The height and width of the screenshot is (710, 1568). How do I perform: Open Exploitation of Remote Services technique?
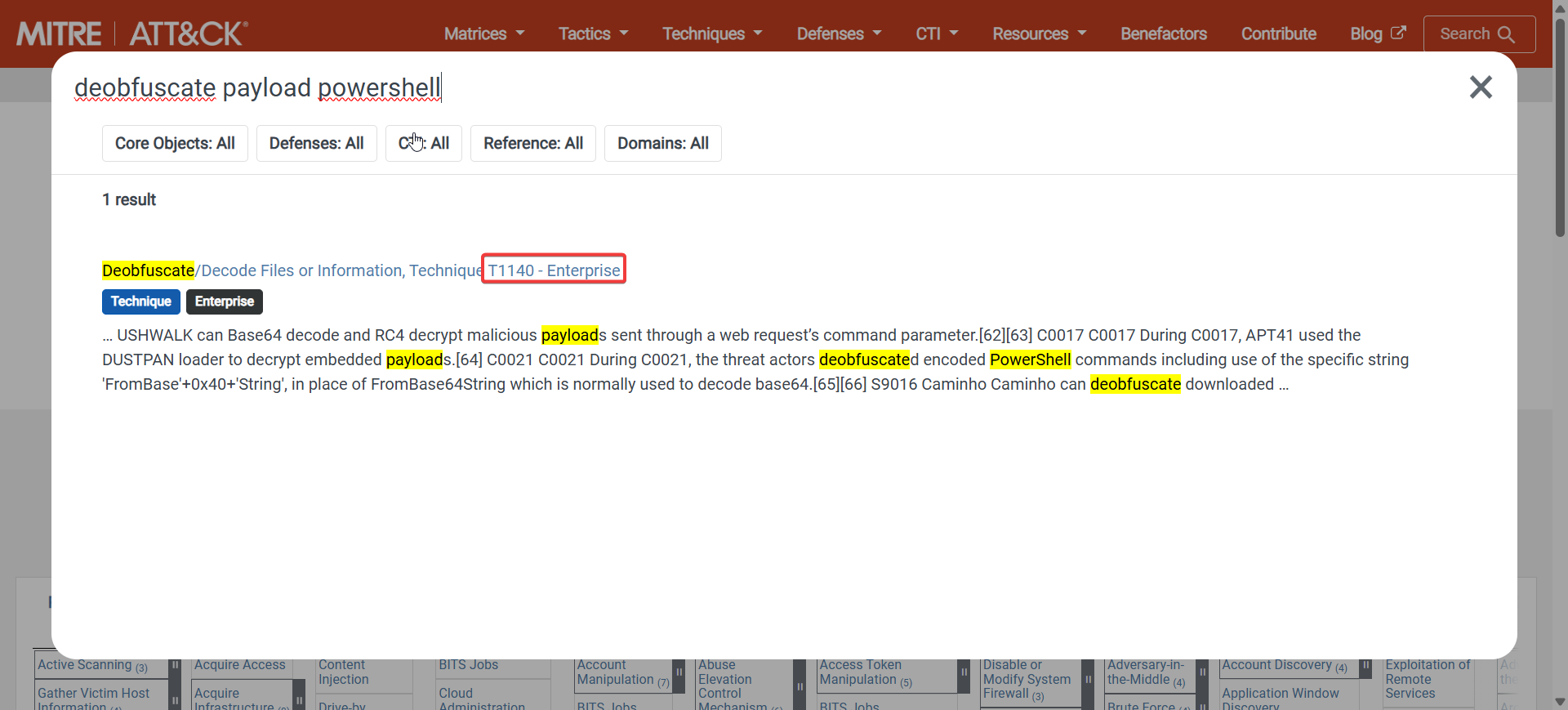pos(1428,679)
